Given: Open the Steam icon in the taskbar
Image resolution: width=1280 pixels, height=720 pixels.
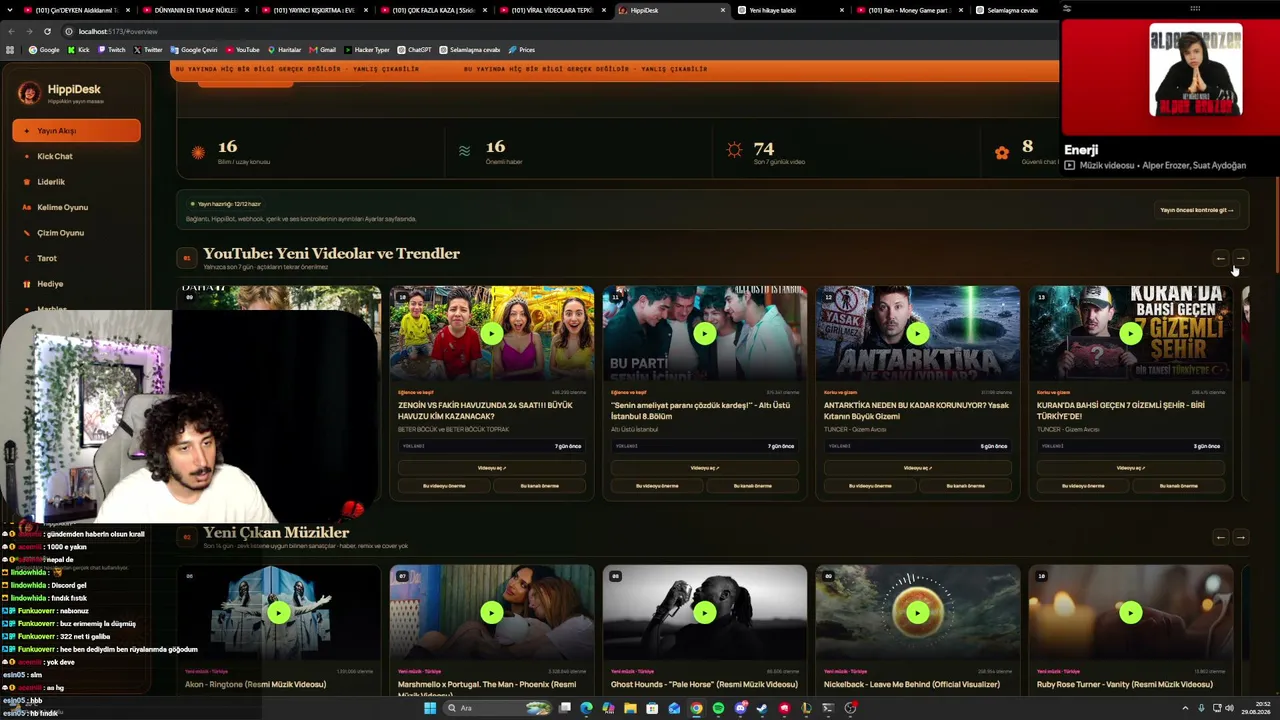Looking at the screenshot, I should [x=762, y=708].
